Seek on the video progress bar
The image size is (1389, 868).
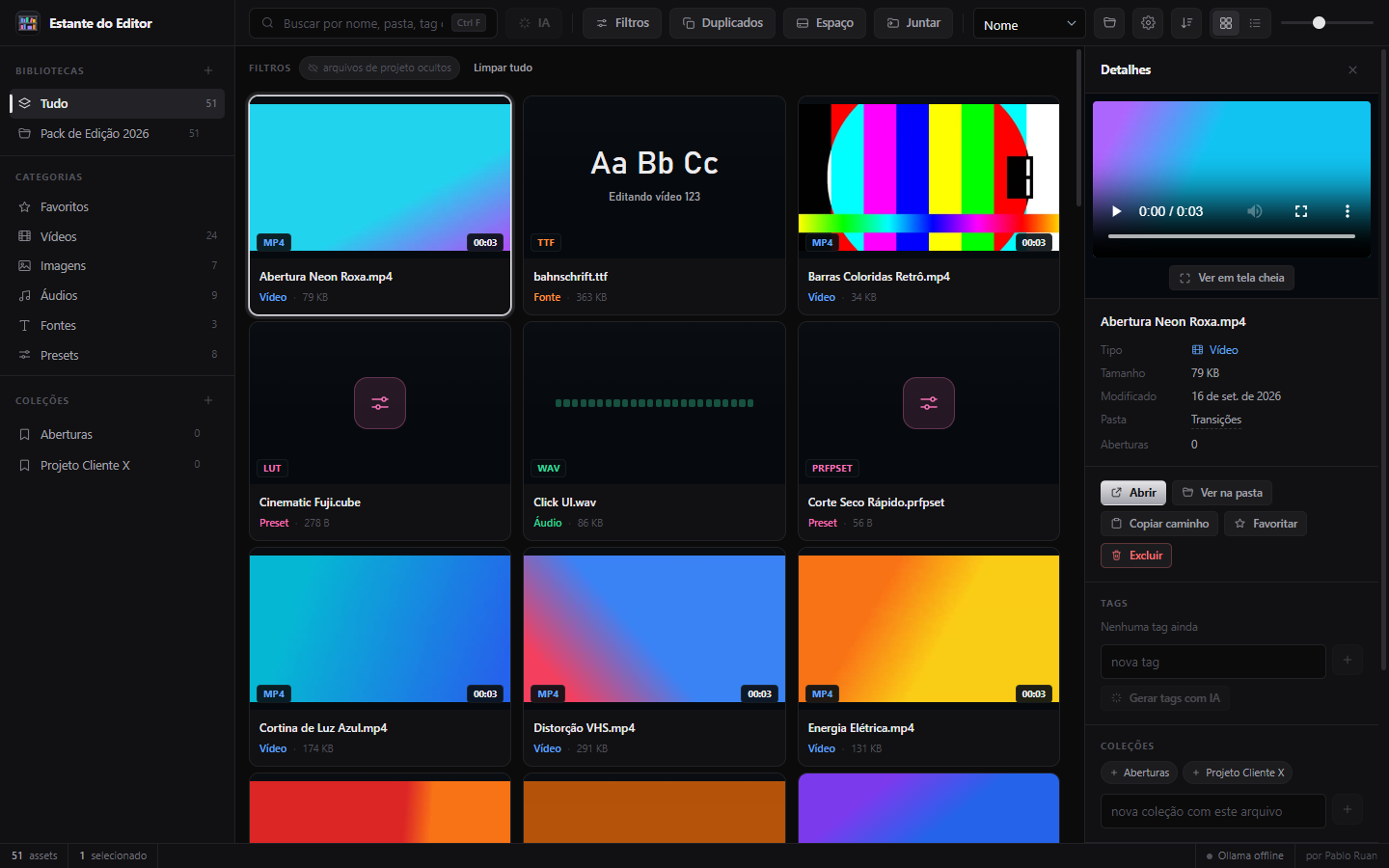1232,236
